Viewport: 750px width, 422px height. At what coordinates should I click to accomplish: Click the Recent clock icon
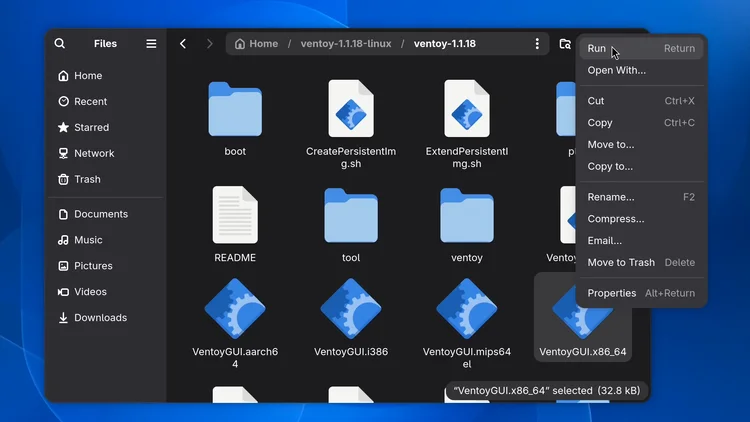[63, 101]
